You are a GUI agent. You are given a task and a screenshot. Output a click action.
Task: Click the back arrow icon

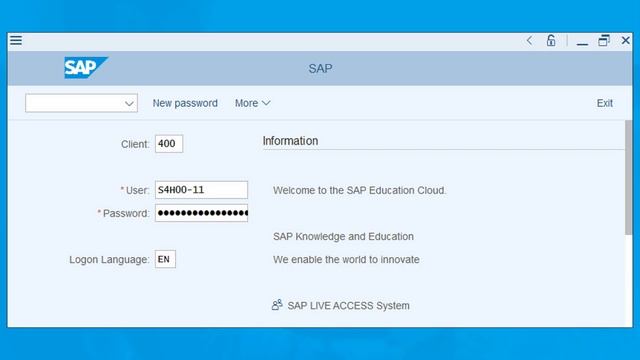point(529,40)
